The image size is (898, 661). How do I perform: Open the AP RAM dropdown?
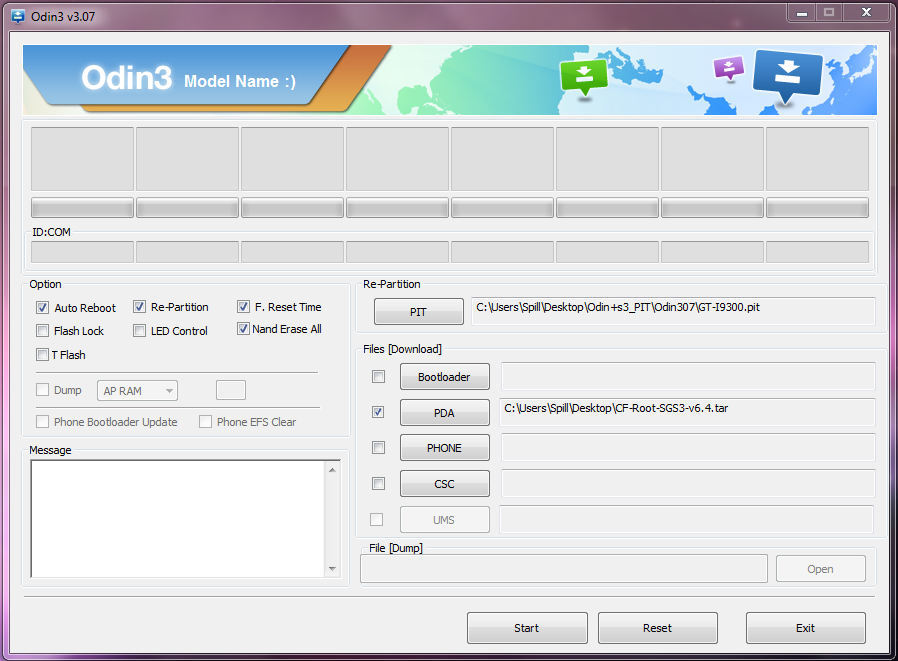coord(137,391)
